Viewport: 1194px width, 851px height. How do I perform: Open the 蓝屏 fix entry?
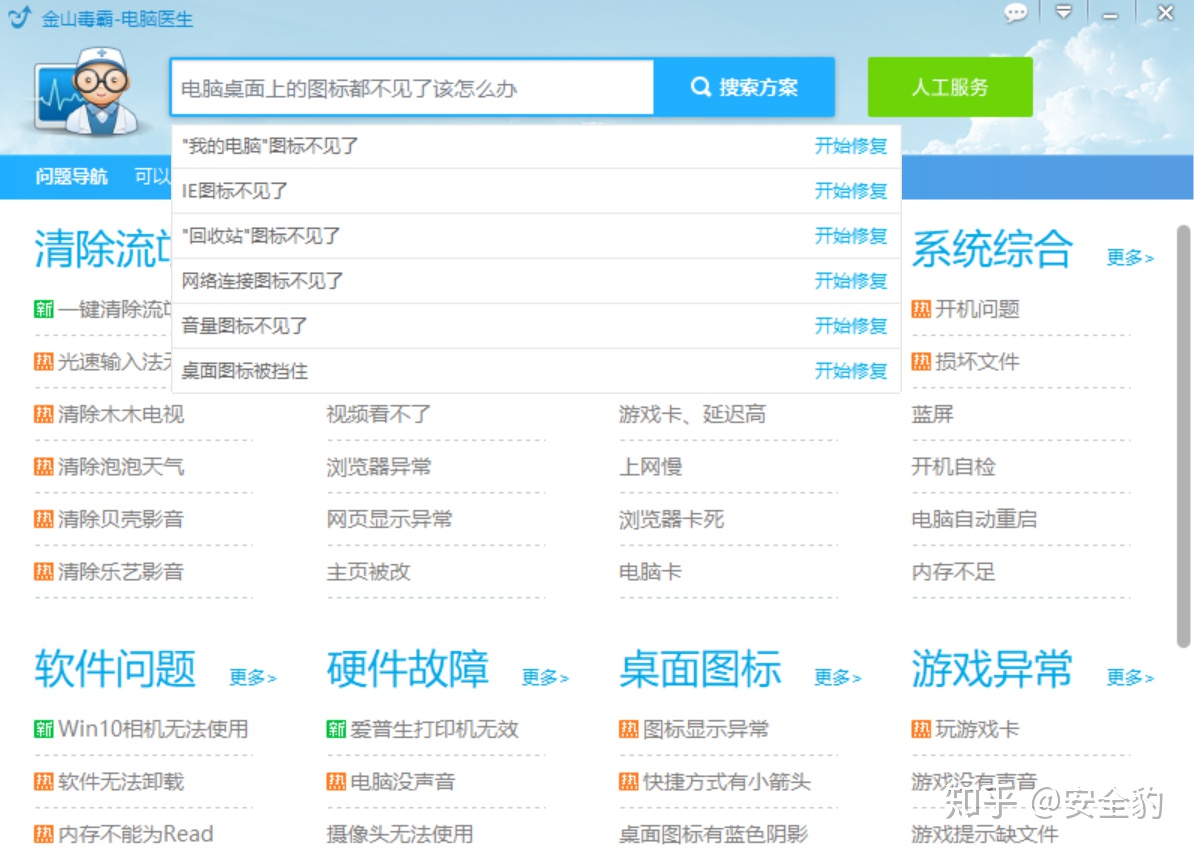[932, 414]
